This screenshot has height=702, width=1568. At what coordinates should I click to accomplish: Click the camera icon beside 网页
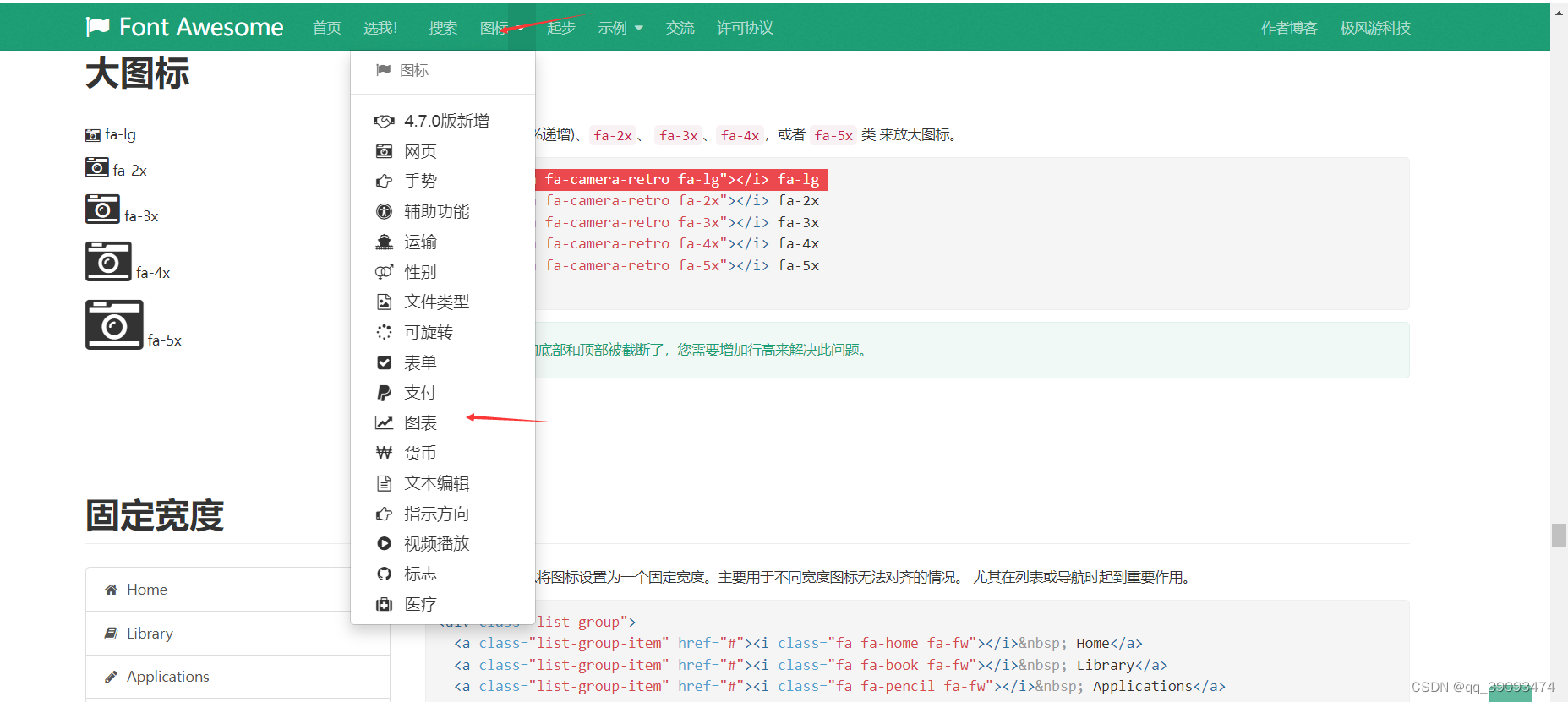click(x=384, y=151)
